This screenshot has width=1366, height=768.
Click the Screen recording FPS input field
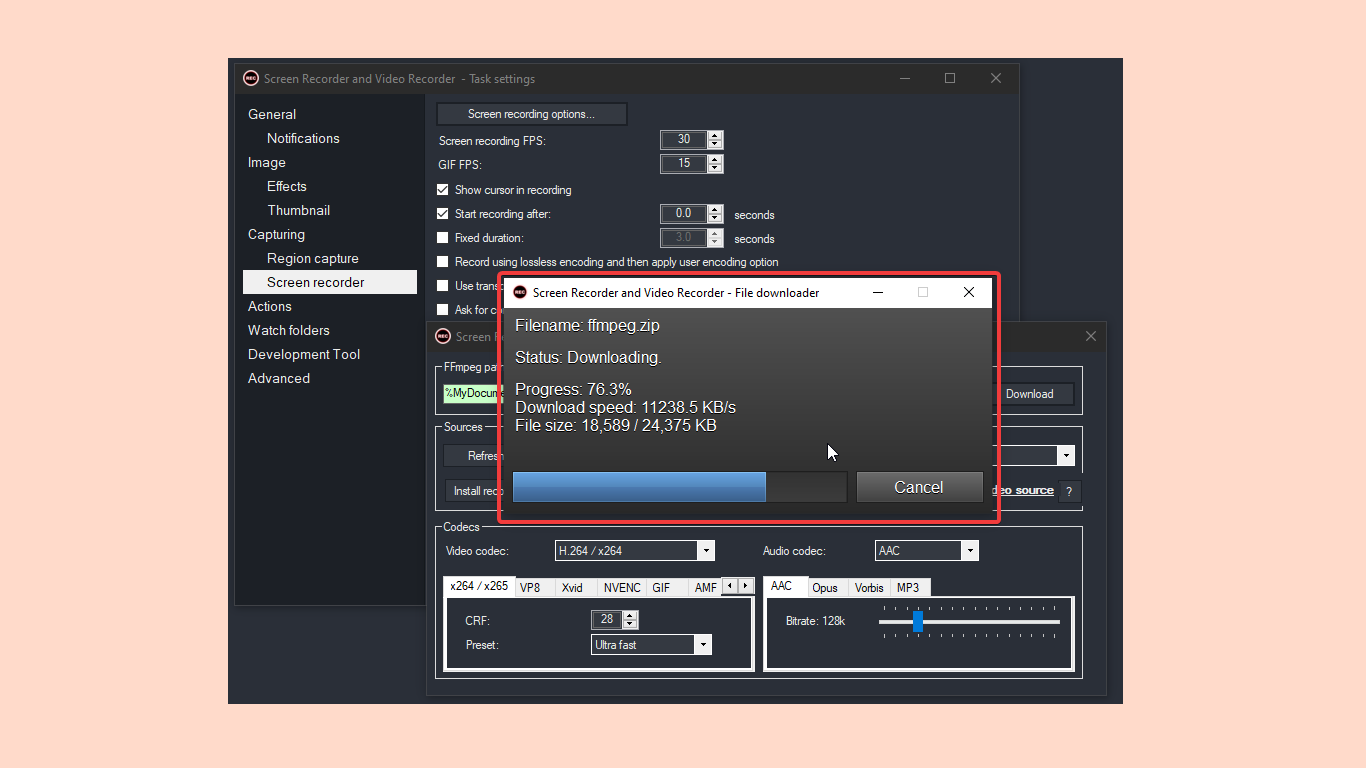coord(684,140)
